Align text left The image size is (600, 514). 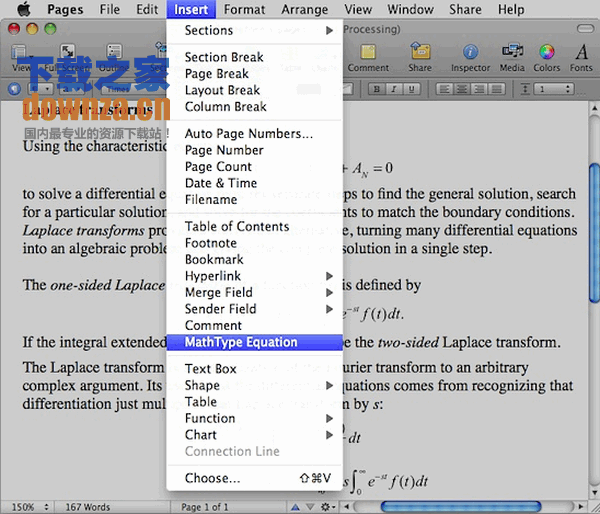tap(444, 89)
